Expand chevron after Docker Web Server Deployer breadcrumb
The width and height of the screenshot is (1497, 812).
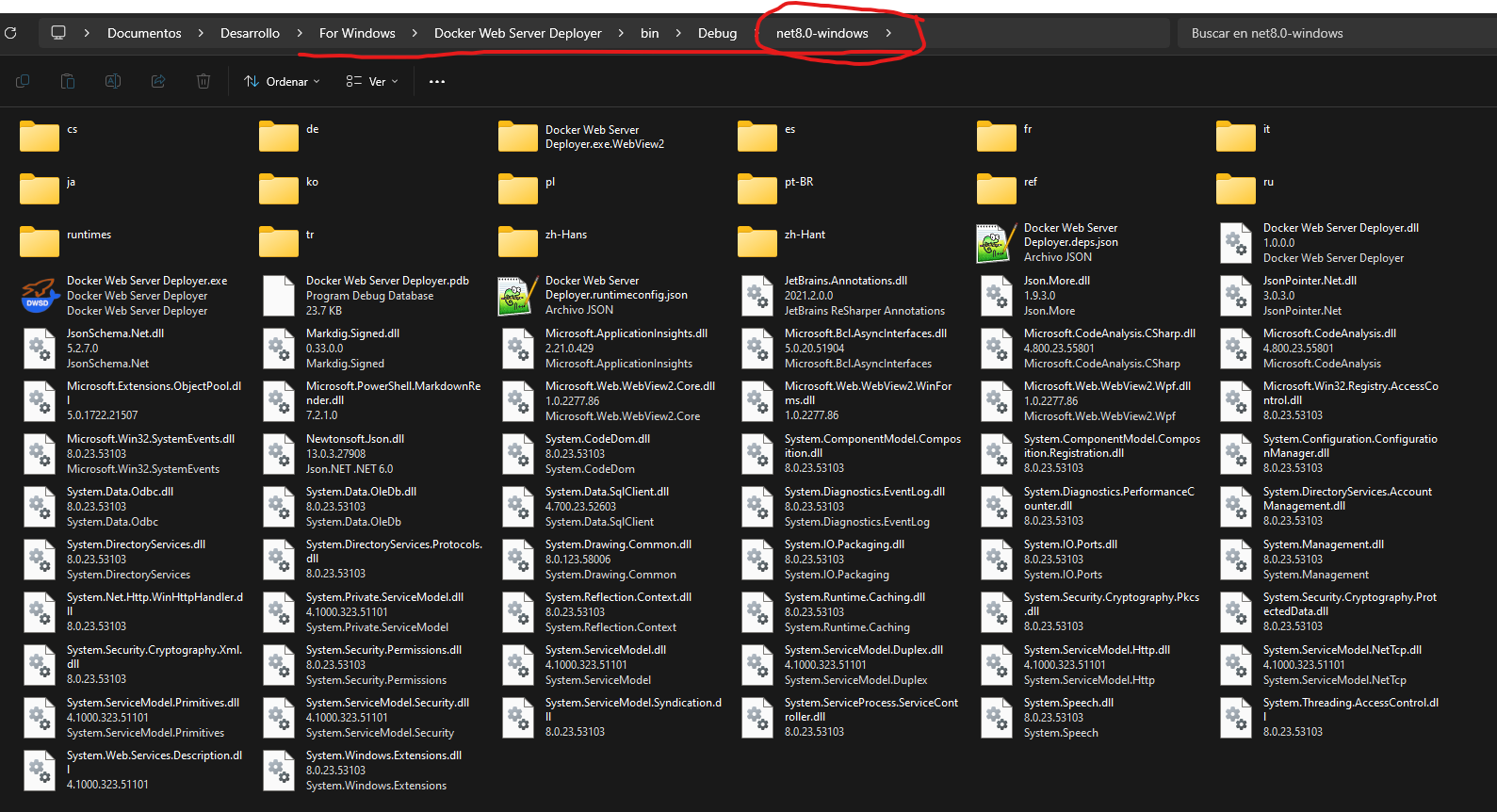click(x=621, y=33)
